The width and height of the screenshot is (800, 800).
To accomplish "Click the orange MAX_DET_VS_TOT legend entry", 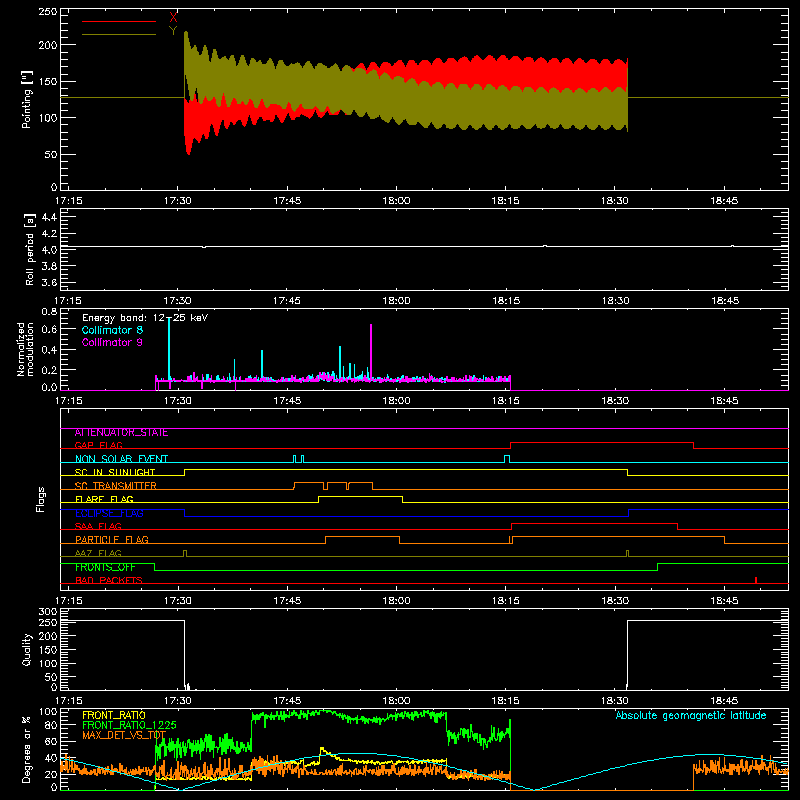I will point(124,735).
